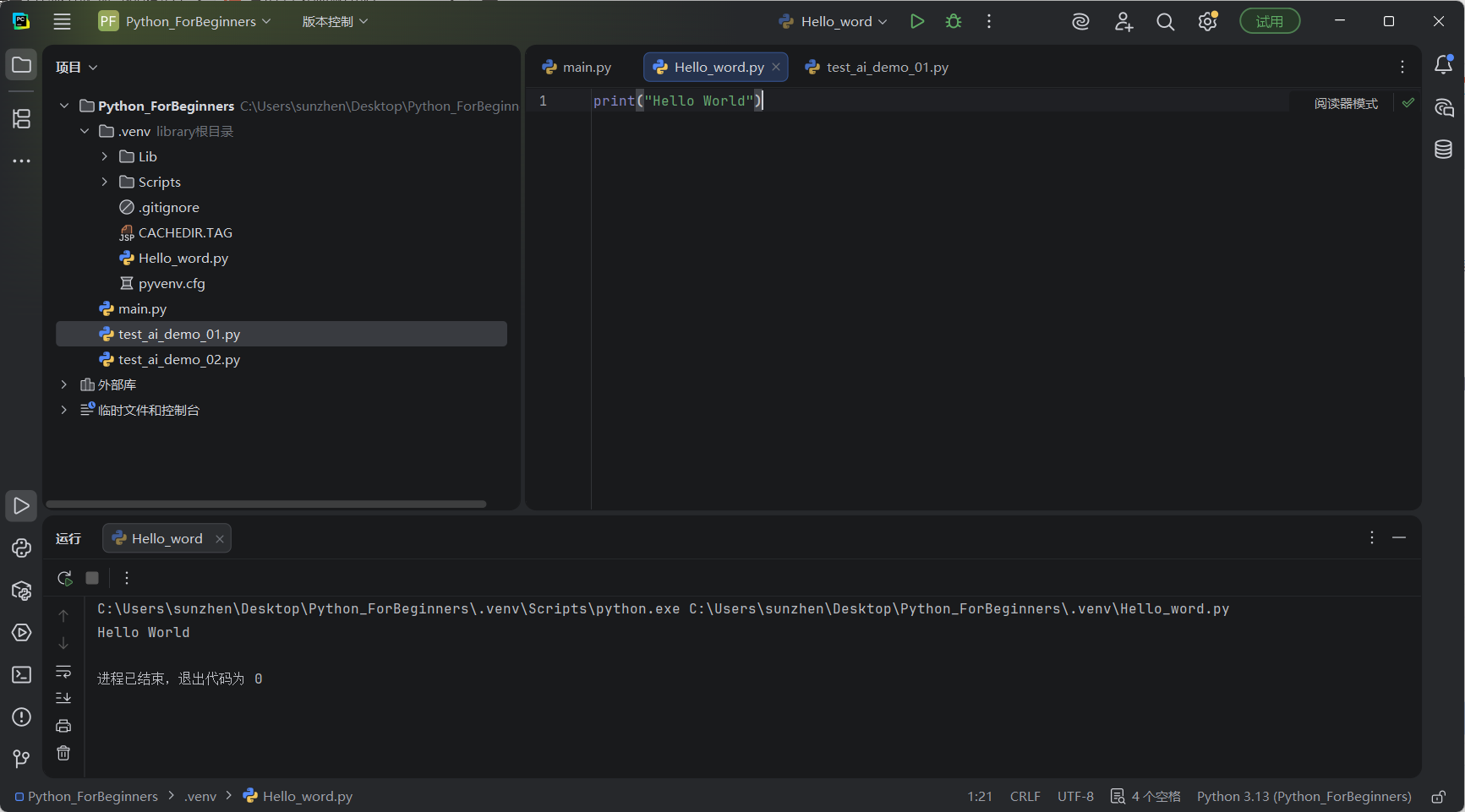Close the Hello_word run tab

pos(220,539)
